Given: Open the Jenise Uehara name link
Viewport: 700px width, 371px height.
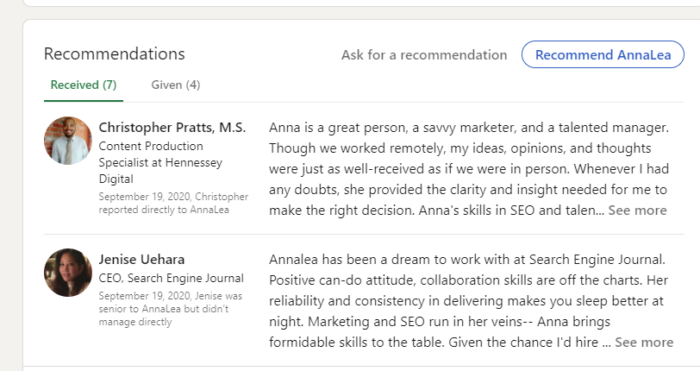Looking at the screenshot, I should tap(142, 259).
